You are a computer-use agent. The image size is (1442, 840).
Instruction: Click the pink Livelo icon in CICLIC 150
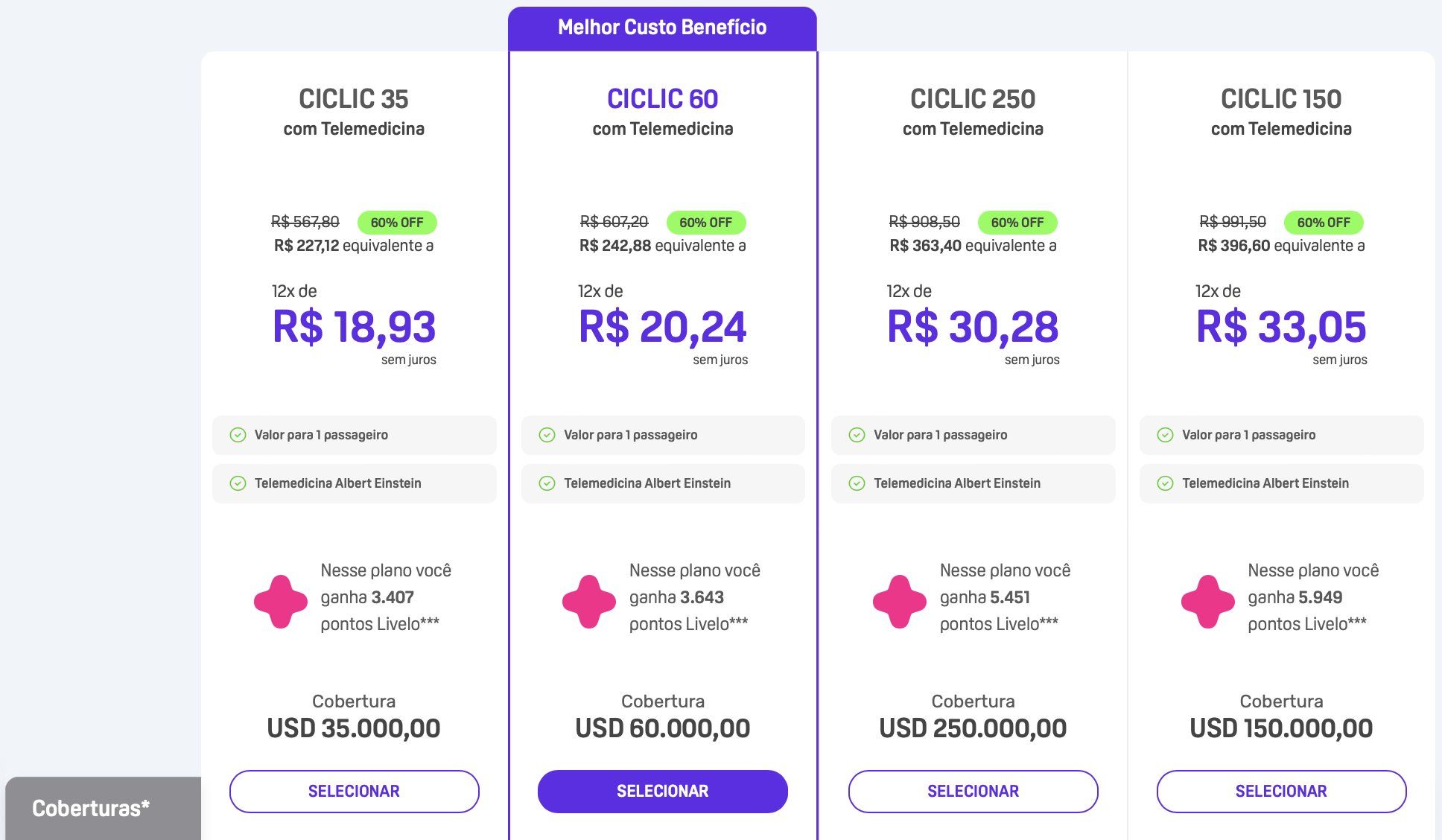click(x=1208, y=602)
